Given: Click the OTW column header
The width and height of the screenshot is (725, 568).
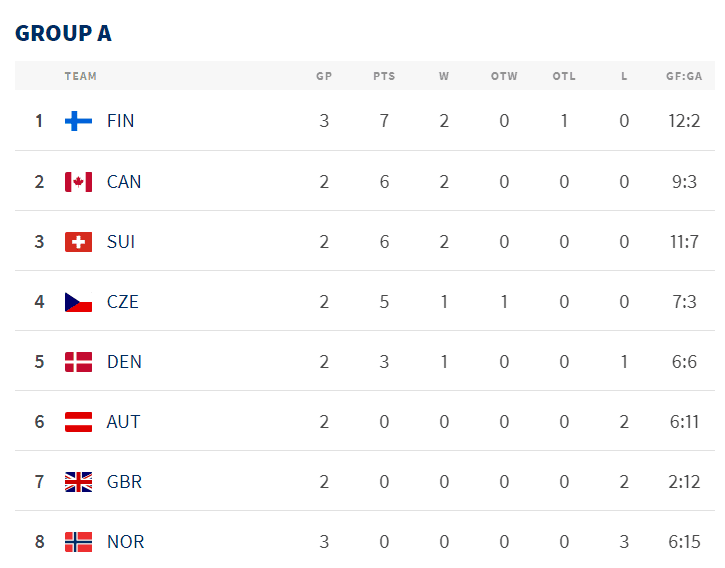Looking at the screenshot, I should click(504, 76).
